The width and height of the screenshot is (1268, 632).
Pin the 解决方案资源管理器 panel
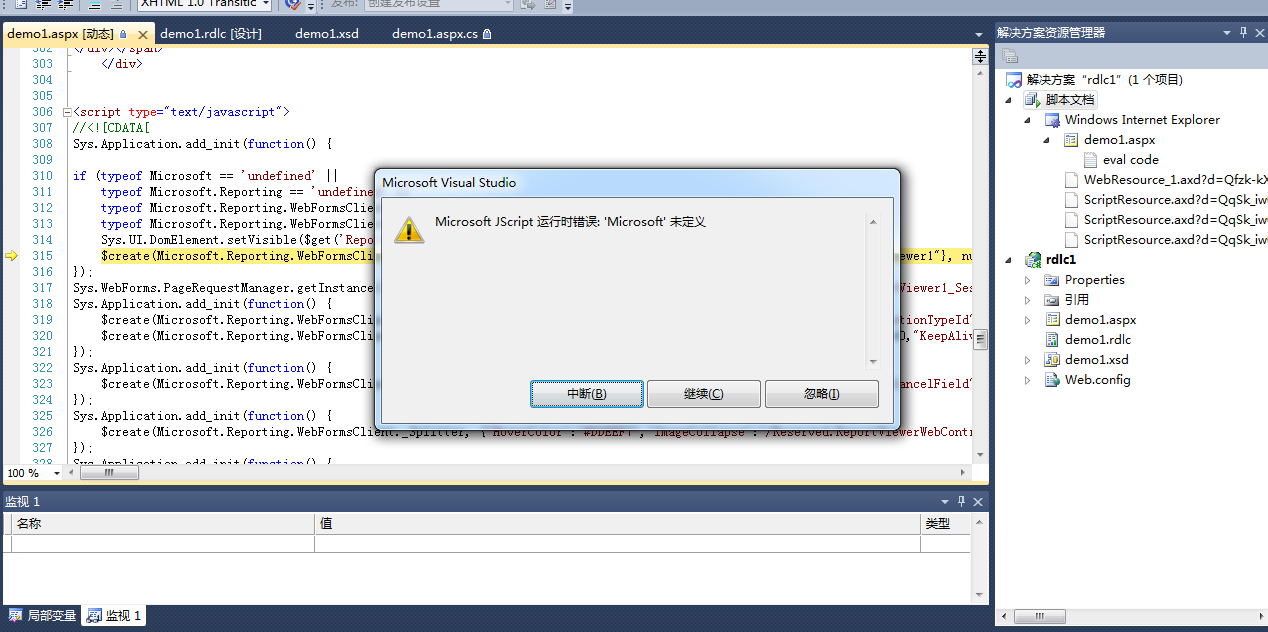coord(1243,32)
